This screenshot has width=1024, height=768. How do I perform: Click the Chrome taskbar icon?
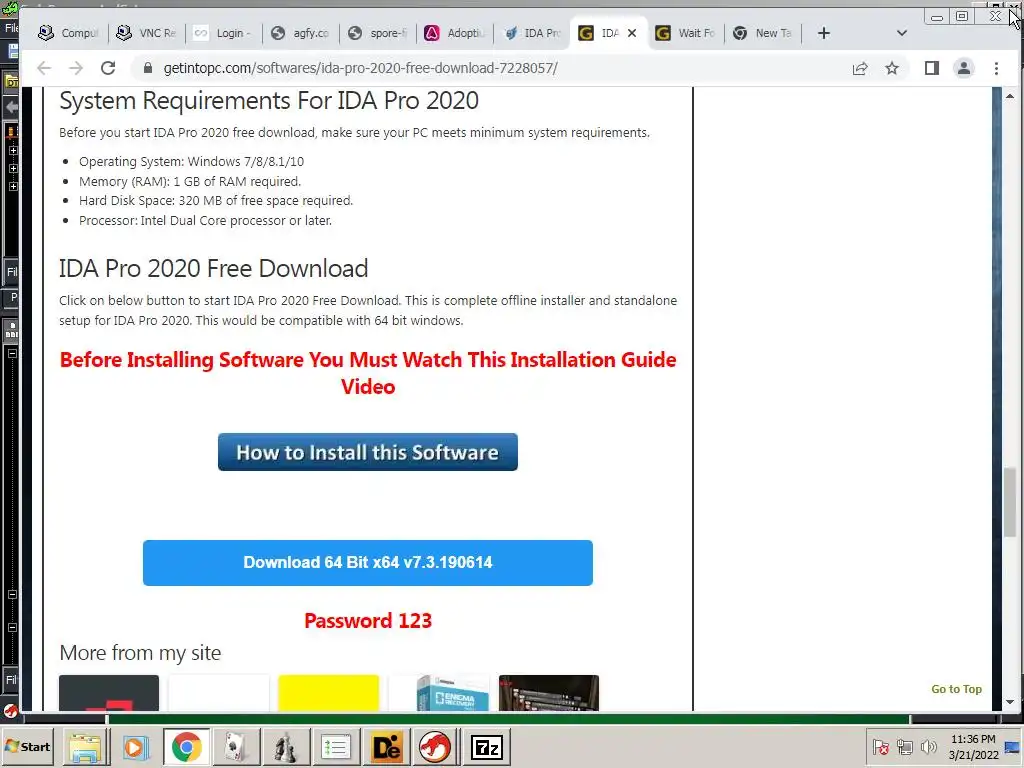click(186, 747)
